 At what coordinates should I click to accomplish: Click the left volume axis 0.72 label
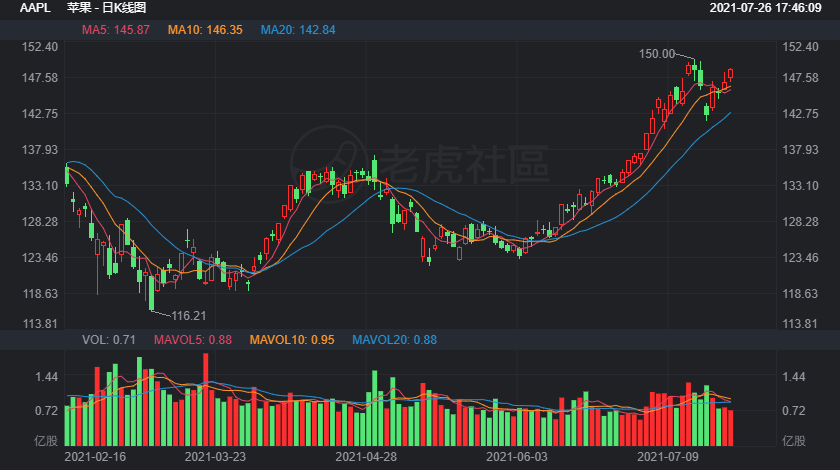click(47, 411)
